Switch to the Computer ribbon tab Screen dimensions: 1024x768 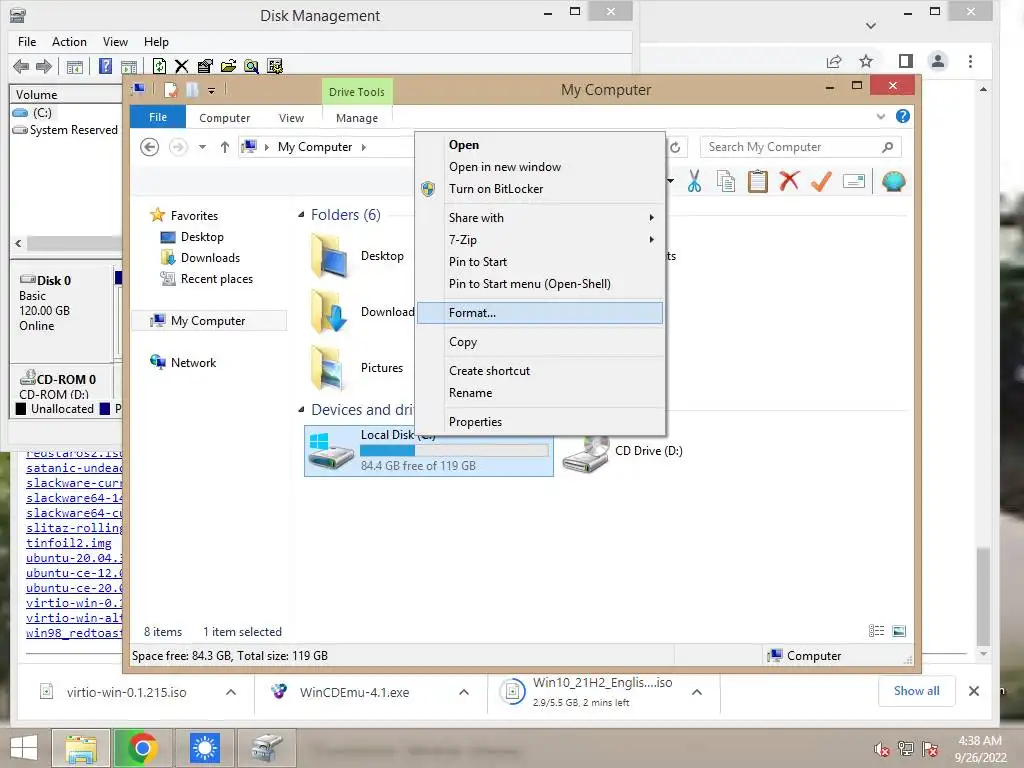tap(224, 118)
